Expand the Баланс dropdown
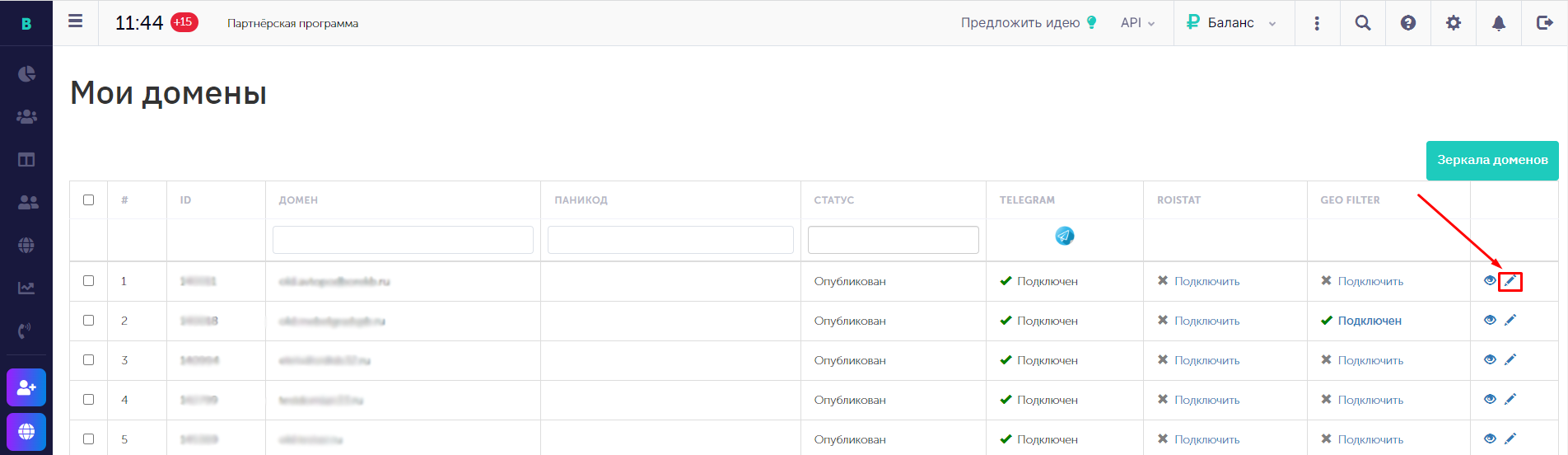Image resolution: width=1568 pixels, height=455 pixels. pos(1231,23)
